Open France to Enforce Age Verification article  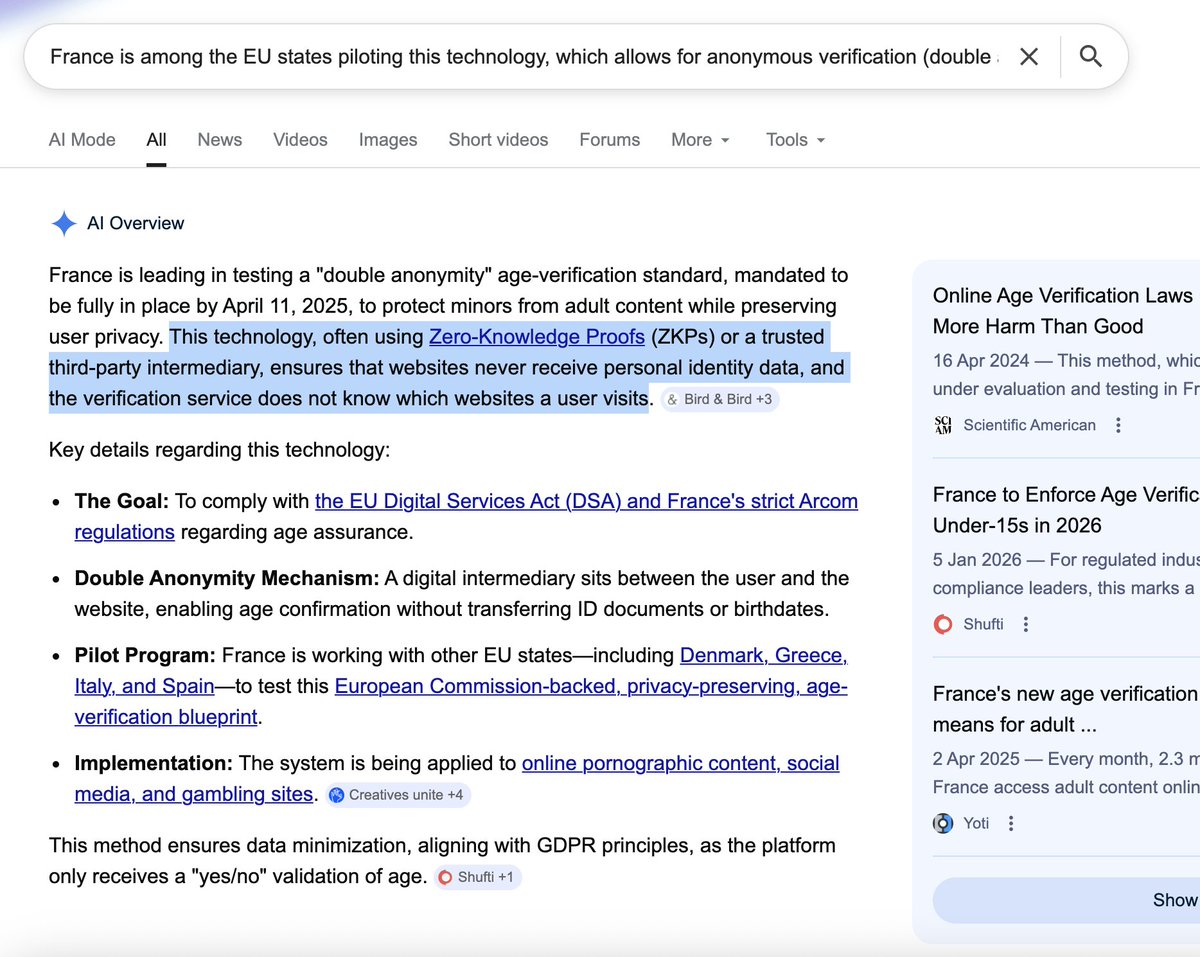(1065, 509)
